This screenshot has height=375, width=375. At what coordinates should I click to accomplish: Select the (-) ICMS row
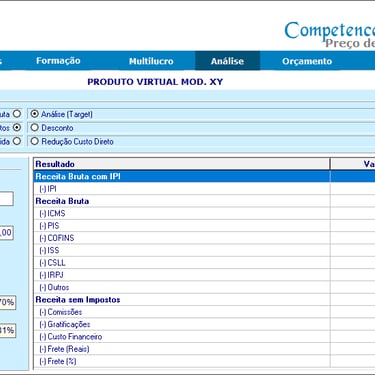click(204, 213)
